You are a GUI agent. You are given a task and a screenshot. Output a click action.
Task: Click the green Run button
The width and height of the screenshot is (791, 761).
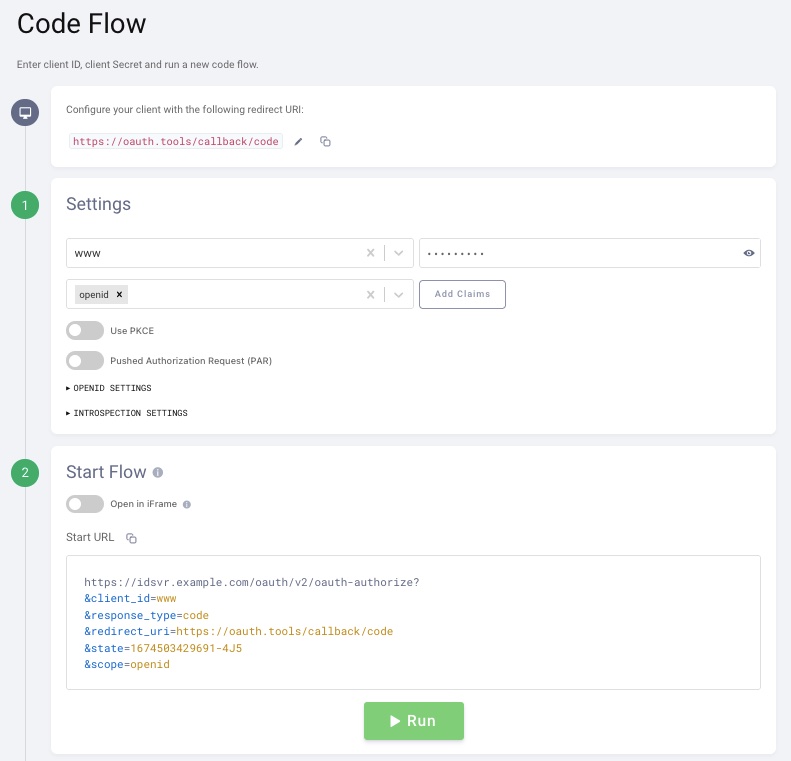point(414,721)
